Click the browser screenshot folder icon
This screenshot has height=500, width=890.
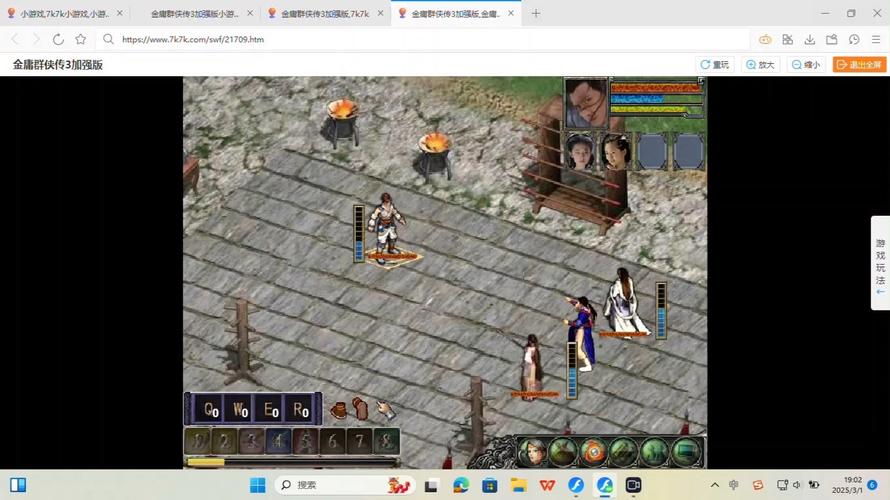(x=832, y=39)
